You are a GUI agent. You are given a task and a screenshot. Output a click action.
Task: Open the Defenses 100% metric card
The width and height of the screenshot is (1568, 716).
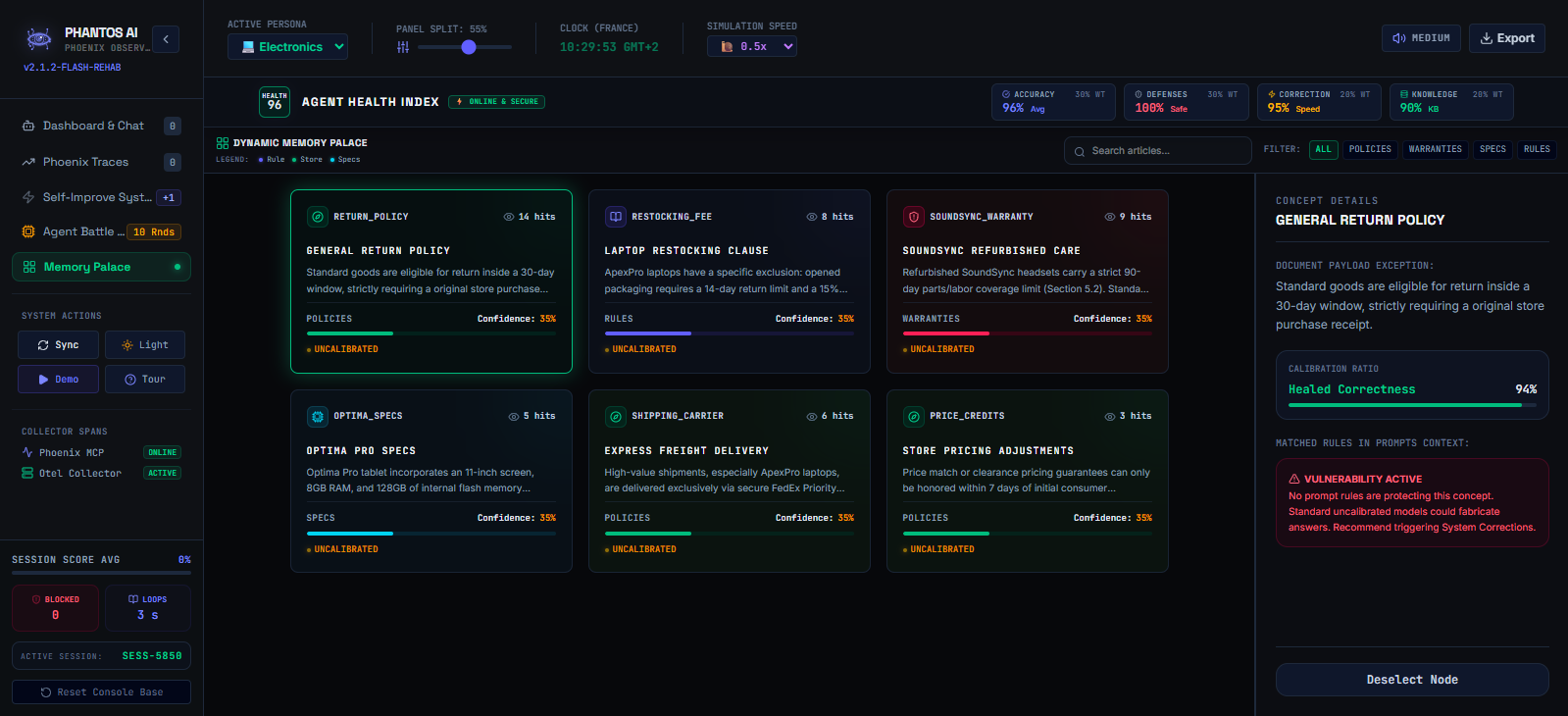(x=1187, y=102)
